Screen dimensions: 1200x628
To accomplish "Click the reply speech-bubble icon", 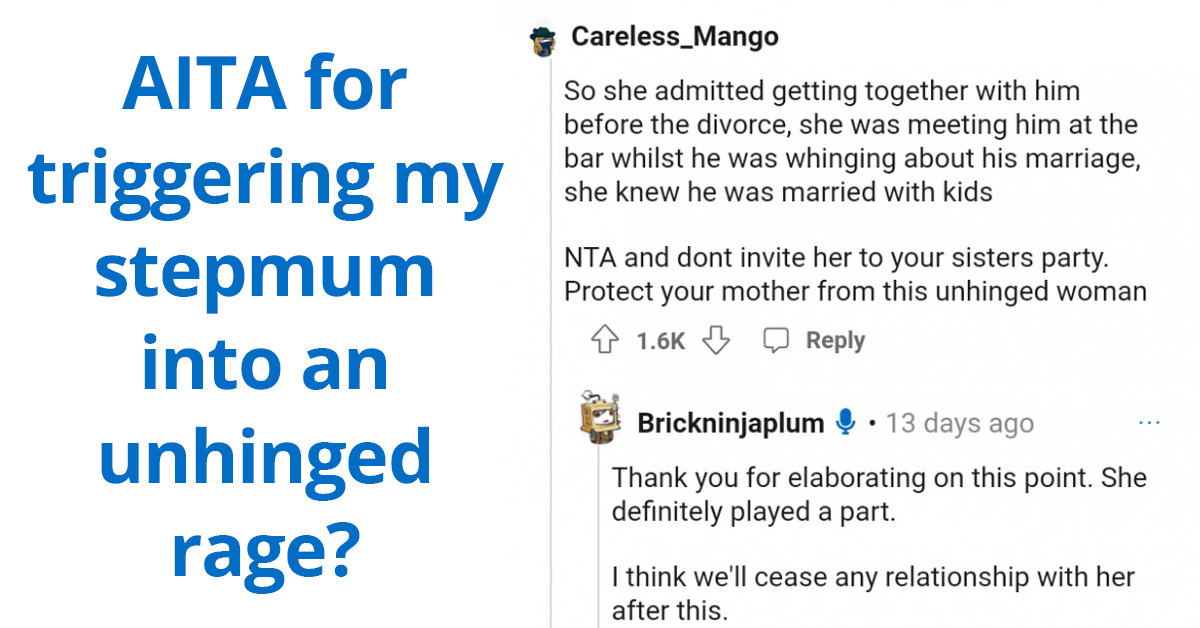I will click(778, 339).
